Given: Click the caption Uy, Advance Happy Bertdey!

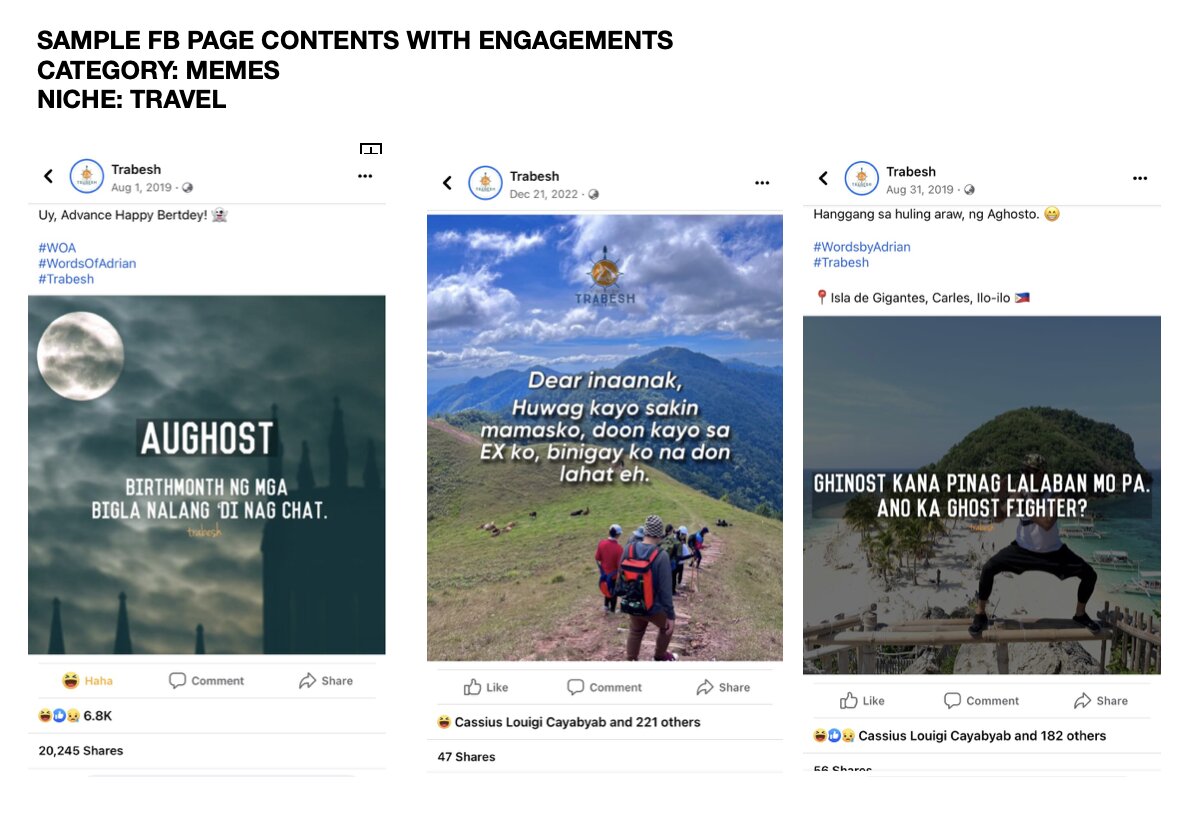Looking at the screenshot, I should coord(133,215).
